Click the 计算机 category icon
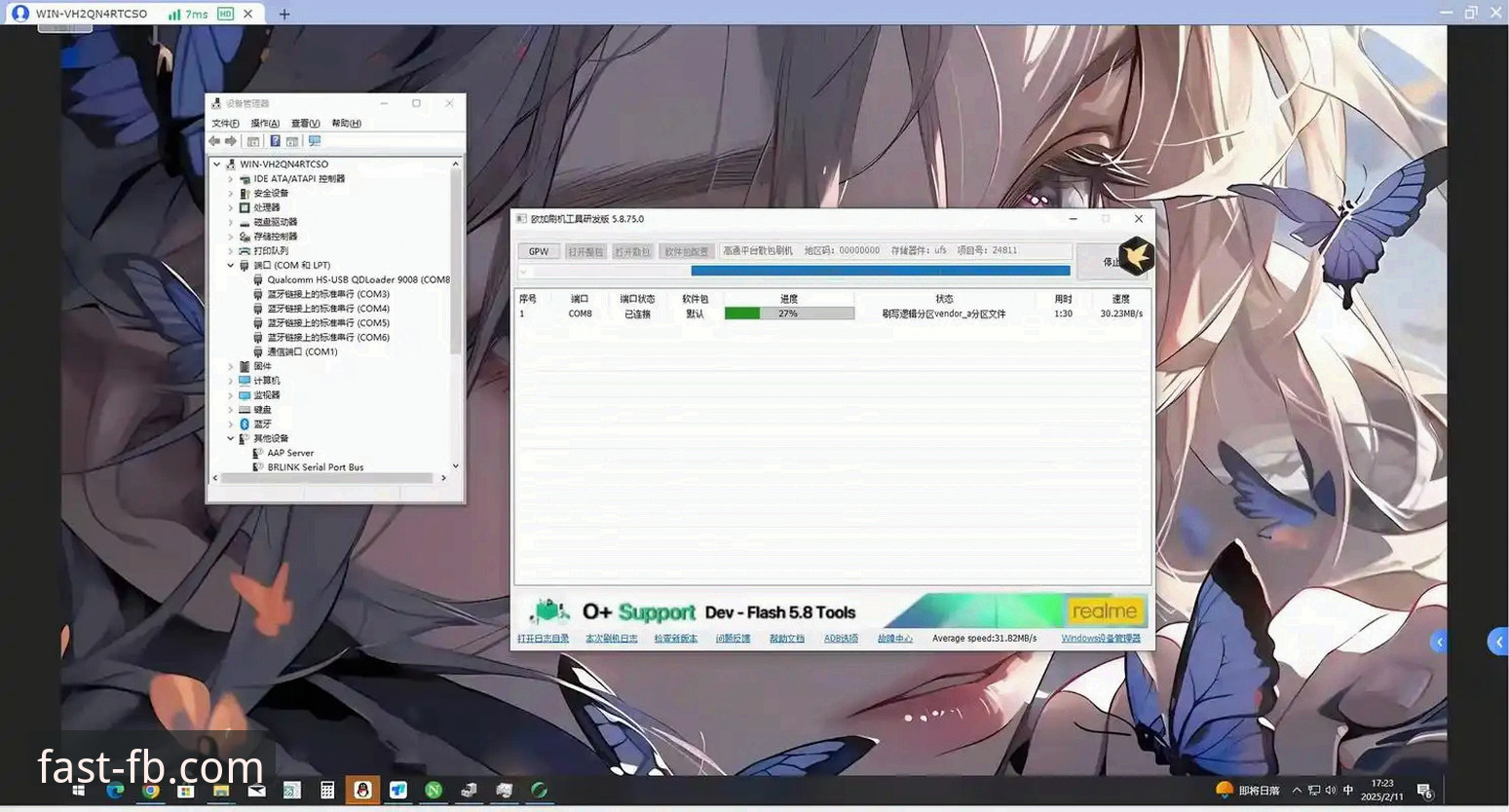Image resolution: width=1509 pixels, height=812 pixels. click(245, 381)
